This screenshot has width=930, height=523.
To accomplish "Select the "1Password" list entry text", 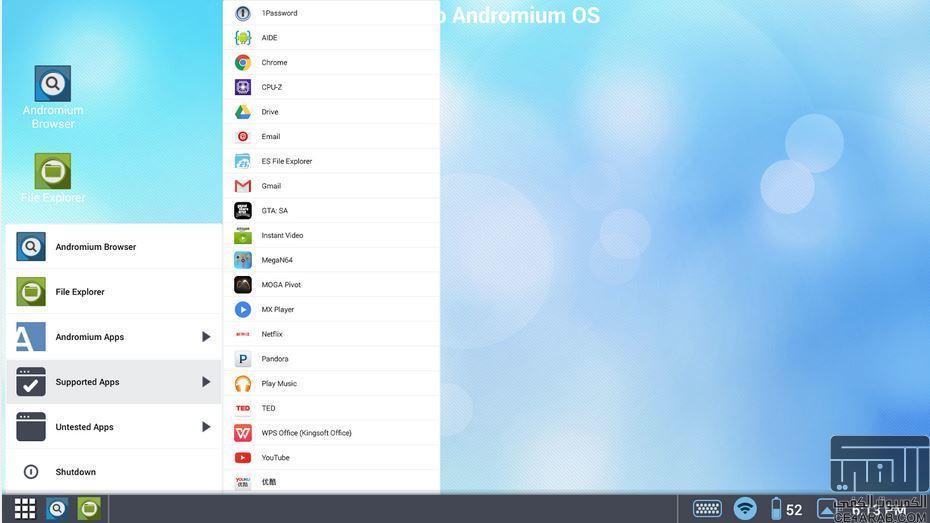I will click(279, 13).
